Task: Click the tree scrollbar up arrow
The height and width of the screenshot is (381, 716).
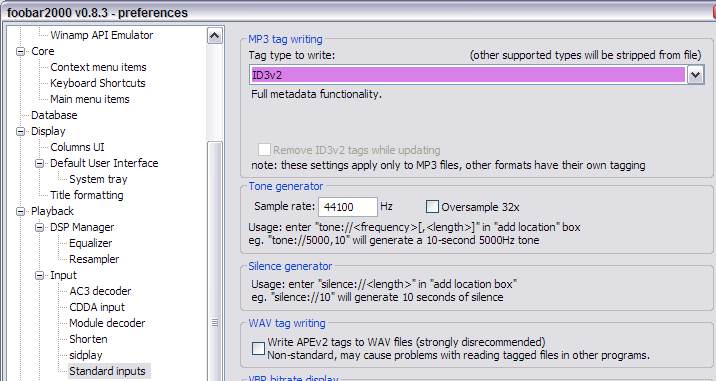Action: 215,36
